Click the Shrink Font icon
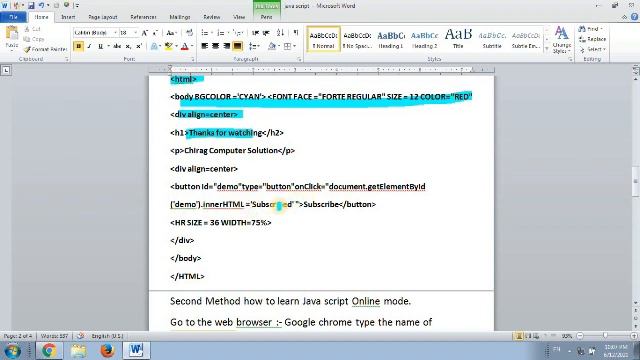This screenshot has height=360, width=640. click(x=155, y=33)
